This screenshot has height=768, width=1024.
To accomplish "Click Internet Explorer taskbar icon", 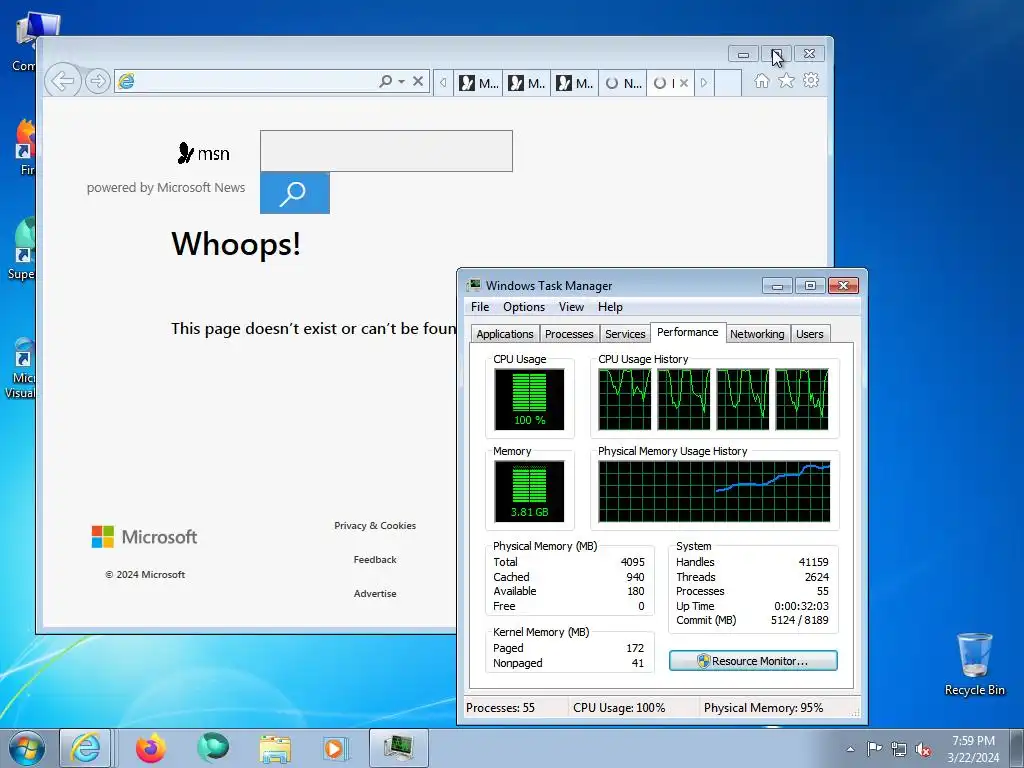I will click(x=85, y=748).
